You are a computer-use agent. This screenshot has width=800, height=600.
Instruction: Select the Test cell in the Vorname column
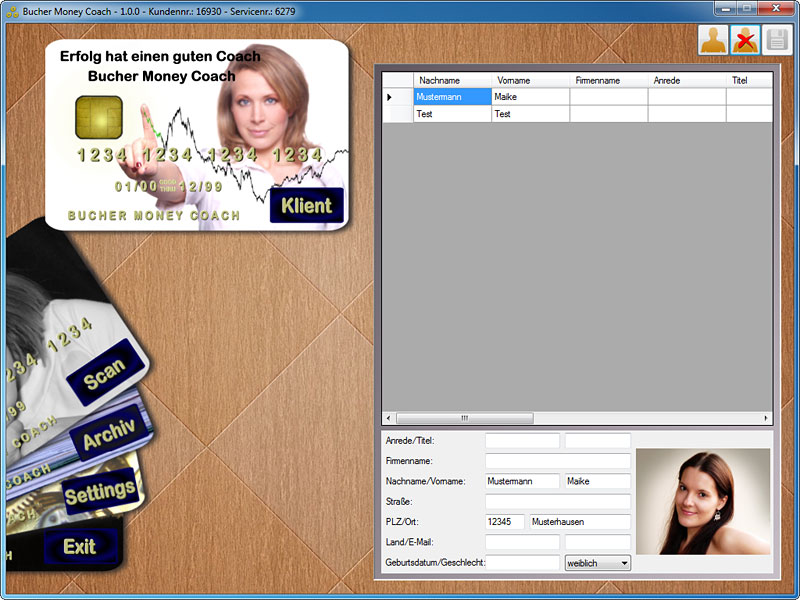(x=531, y=114)
